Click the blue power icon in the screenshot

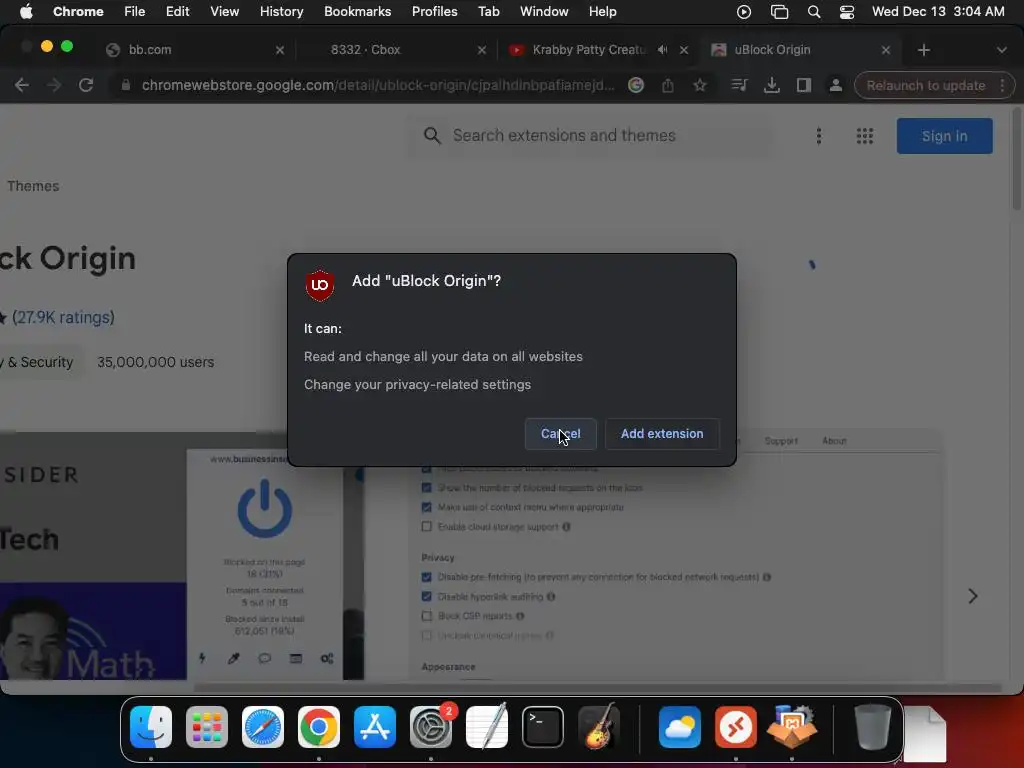pyautogui.click(x=264, y=509)
